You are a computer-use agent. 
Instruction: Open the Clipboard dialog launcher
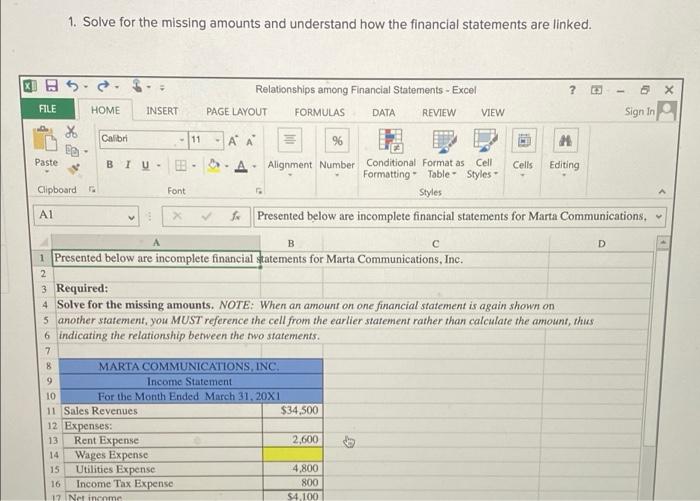click(x=92, y=189)
